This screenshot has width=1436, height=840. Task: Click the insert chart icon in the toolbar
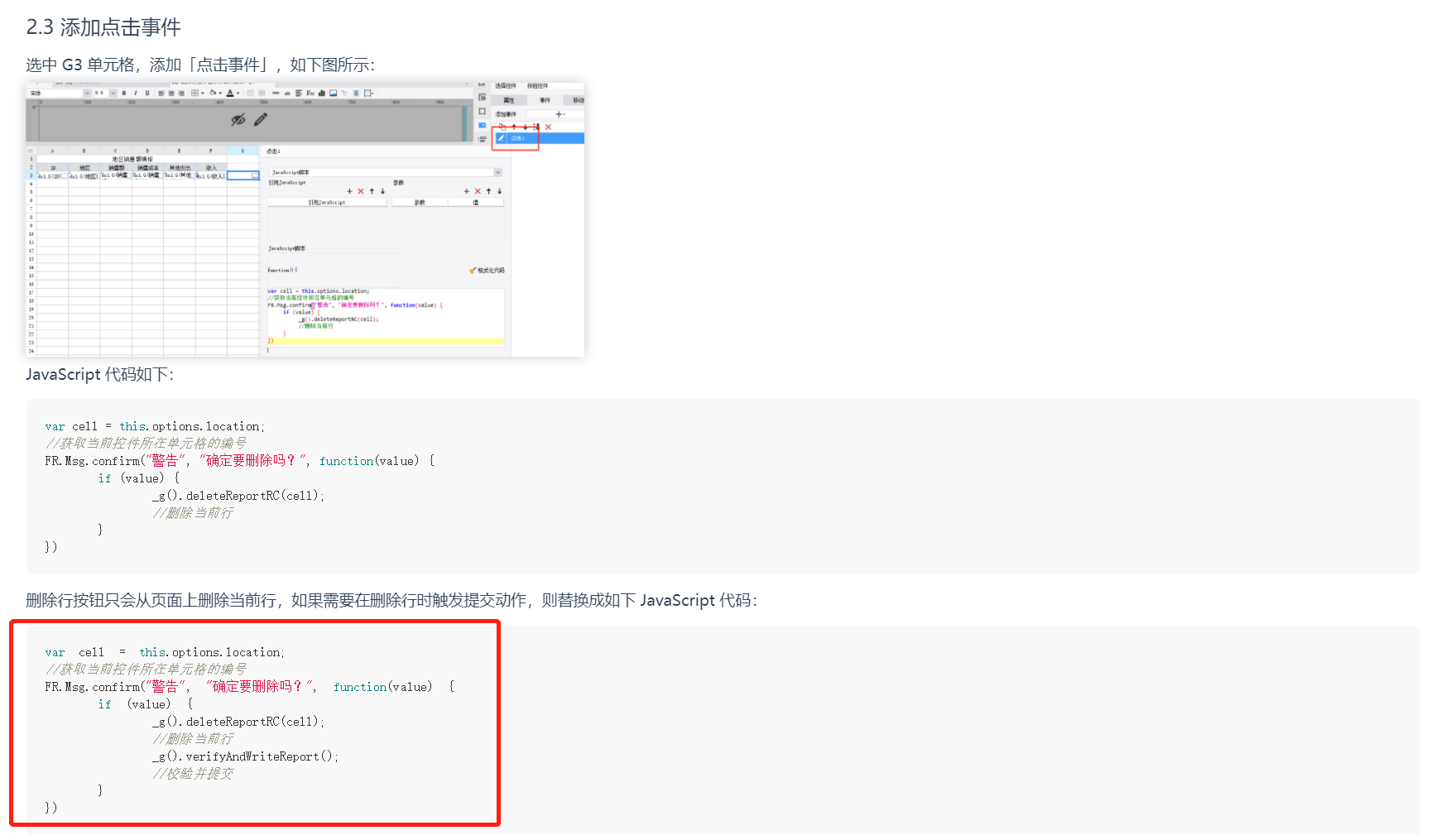[321, 93]
